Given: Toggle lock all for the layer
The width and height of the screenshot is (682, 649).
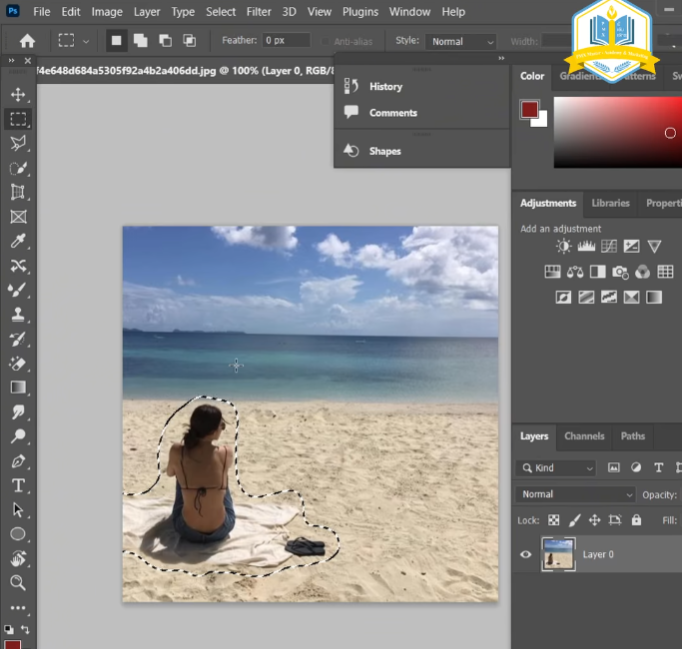Looking at the screenshot, I should click(x=637, y=520).
